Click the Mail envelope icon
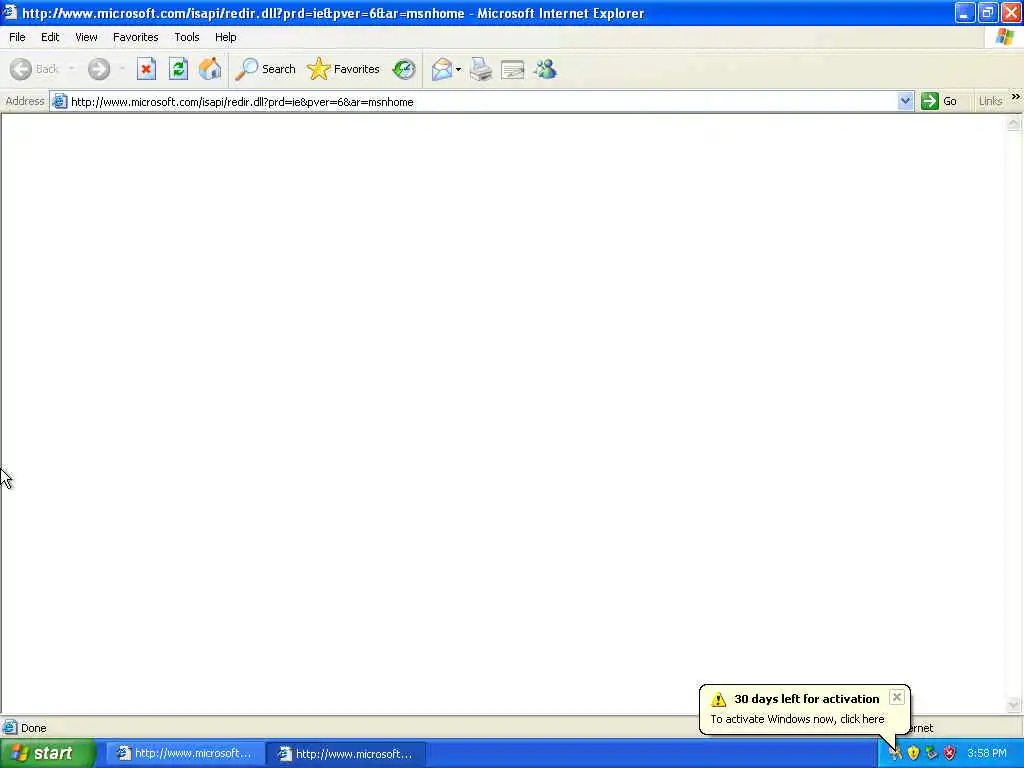This screenshot has width=1024, height=768. click(442, 69)
